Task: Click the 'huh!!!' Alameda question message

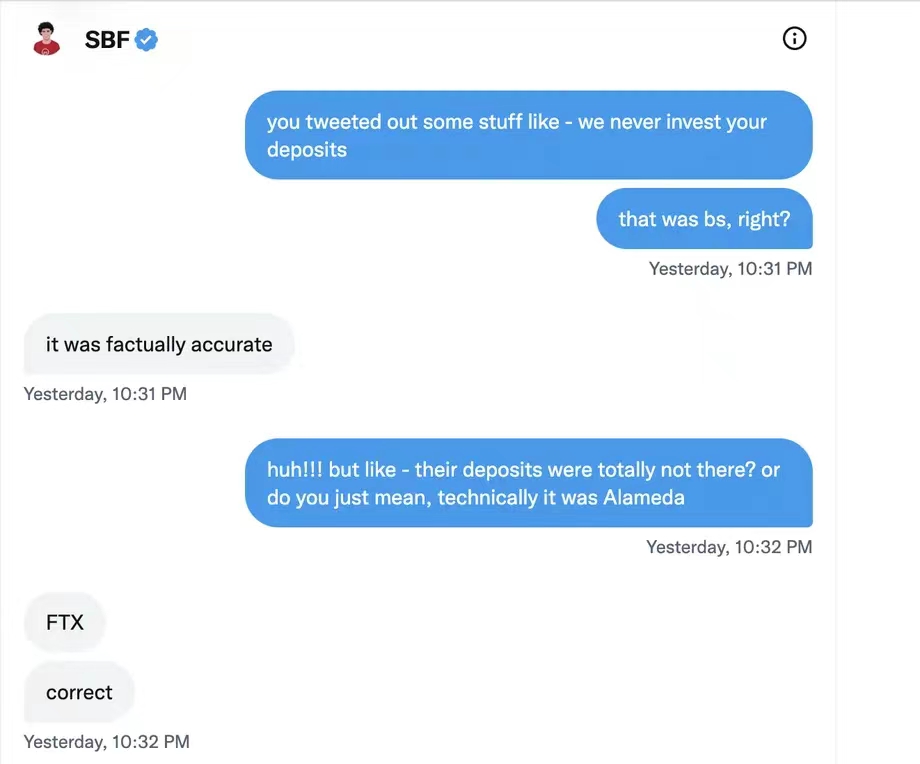Action: (529, 483)
